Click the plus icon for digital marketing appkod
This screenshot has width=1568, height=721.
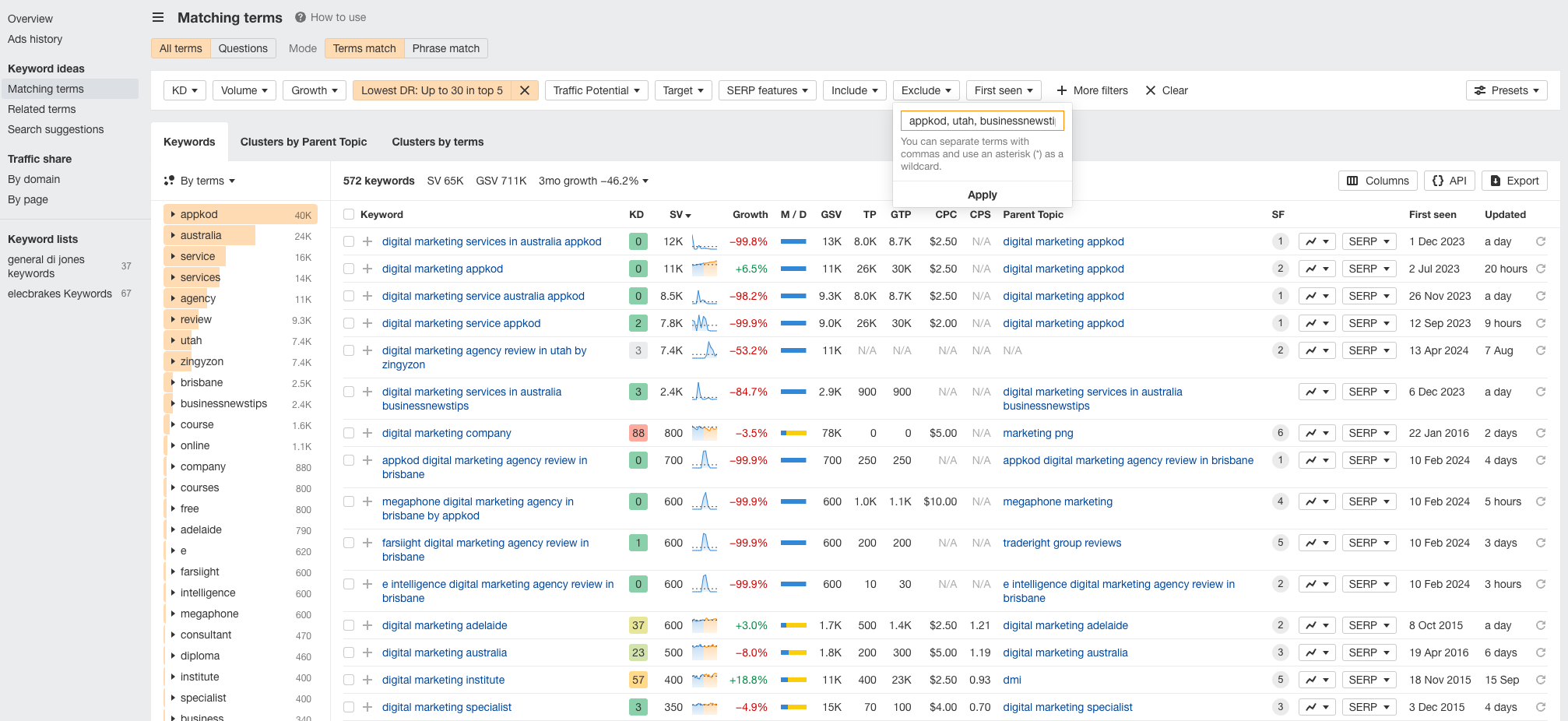pos(367,269)
